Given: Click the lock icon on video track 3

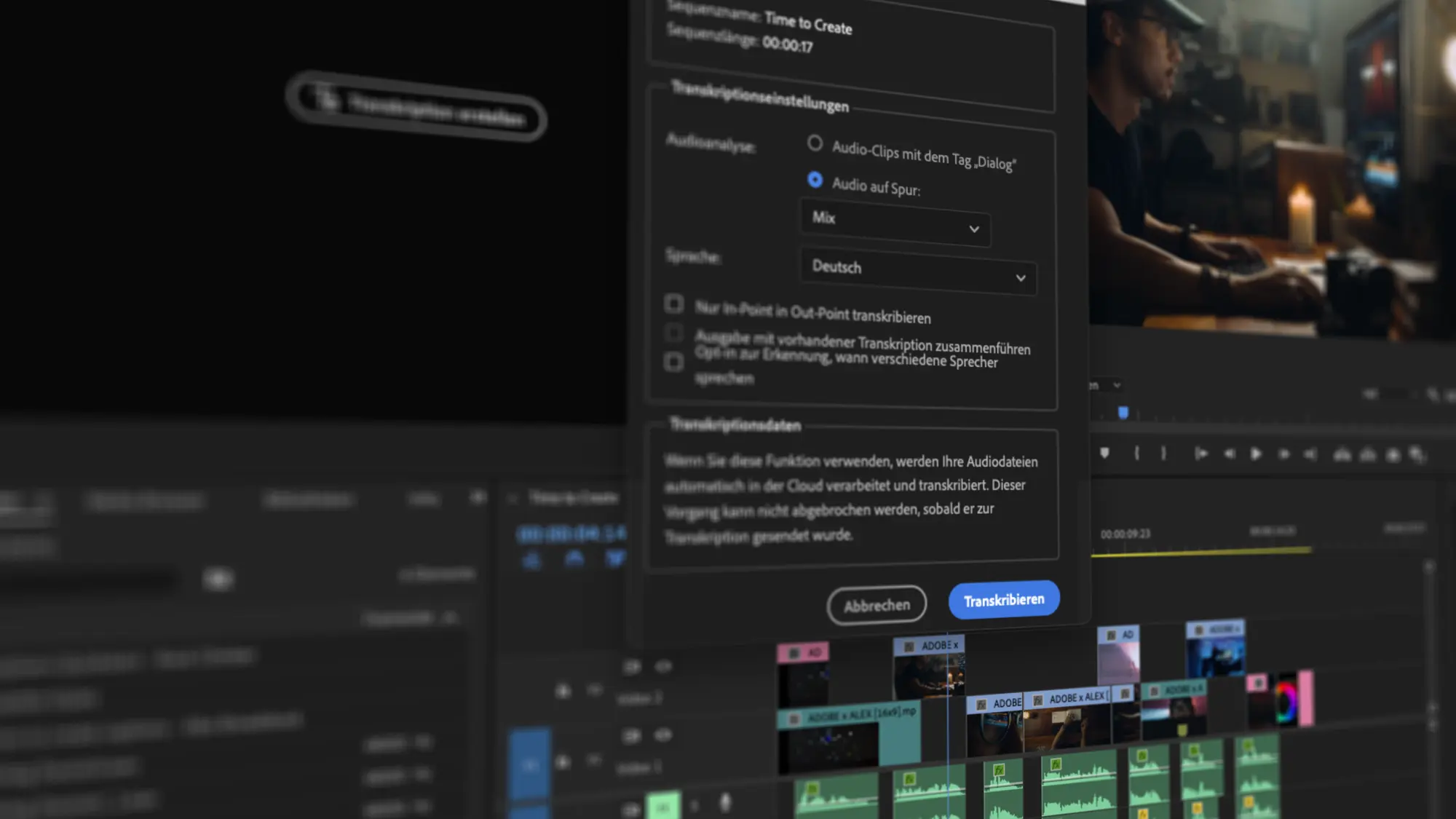Looking at the screenshot, I should point(563,690).
